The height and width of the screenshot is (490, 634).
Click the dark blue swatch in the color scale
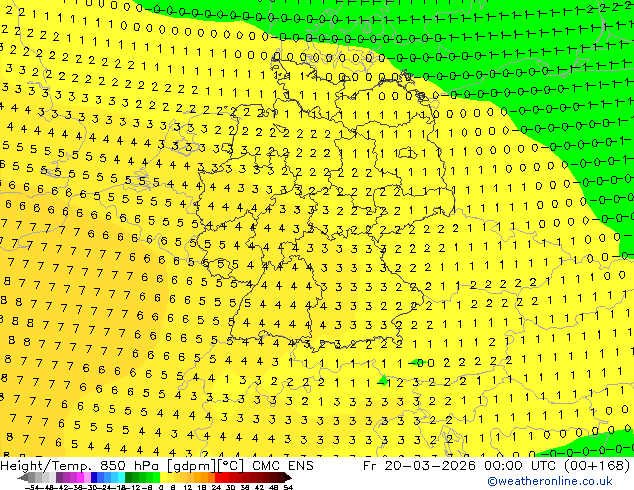94,477
